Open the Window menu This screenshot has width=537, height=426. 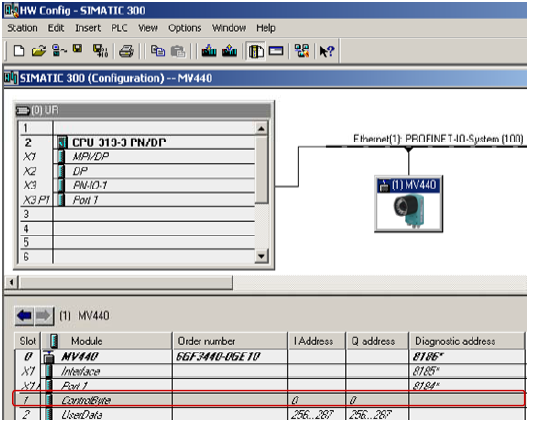[x=229, y=28]
